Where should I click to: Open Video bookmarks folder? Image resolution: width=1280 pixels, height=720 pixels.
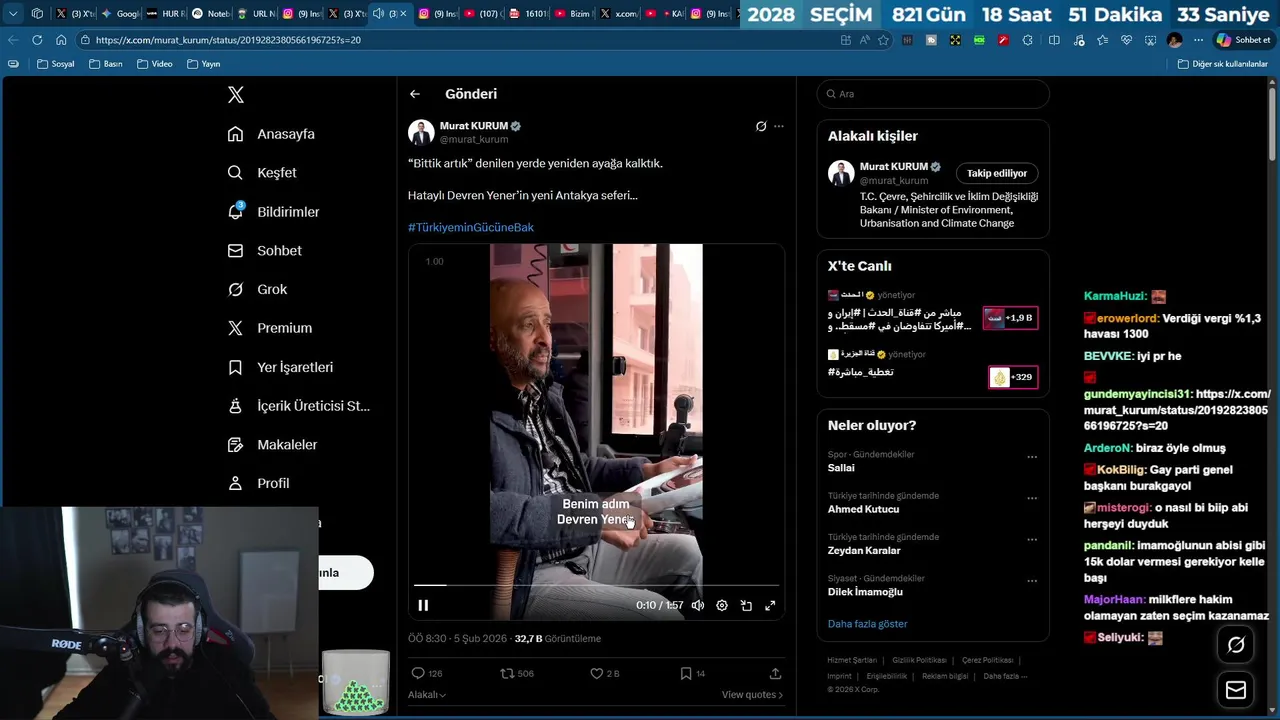pyautogui.click(x=154, y=64)
